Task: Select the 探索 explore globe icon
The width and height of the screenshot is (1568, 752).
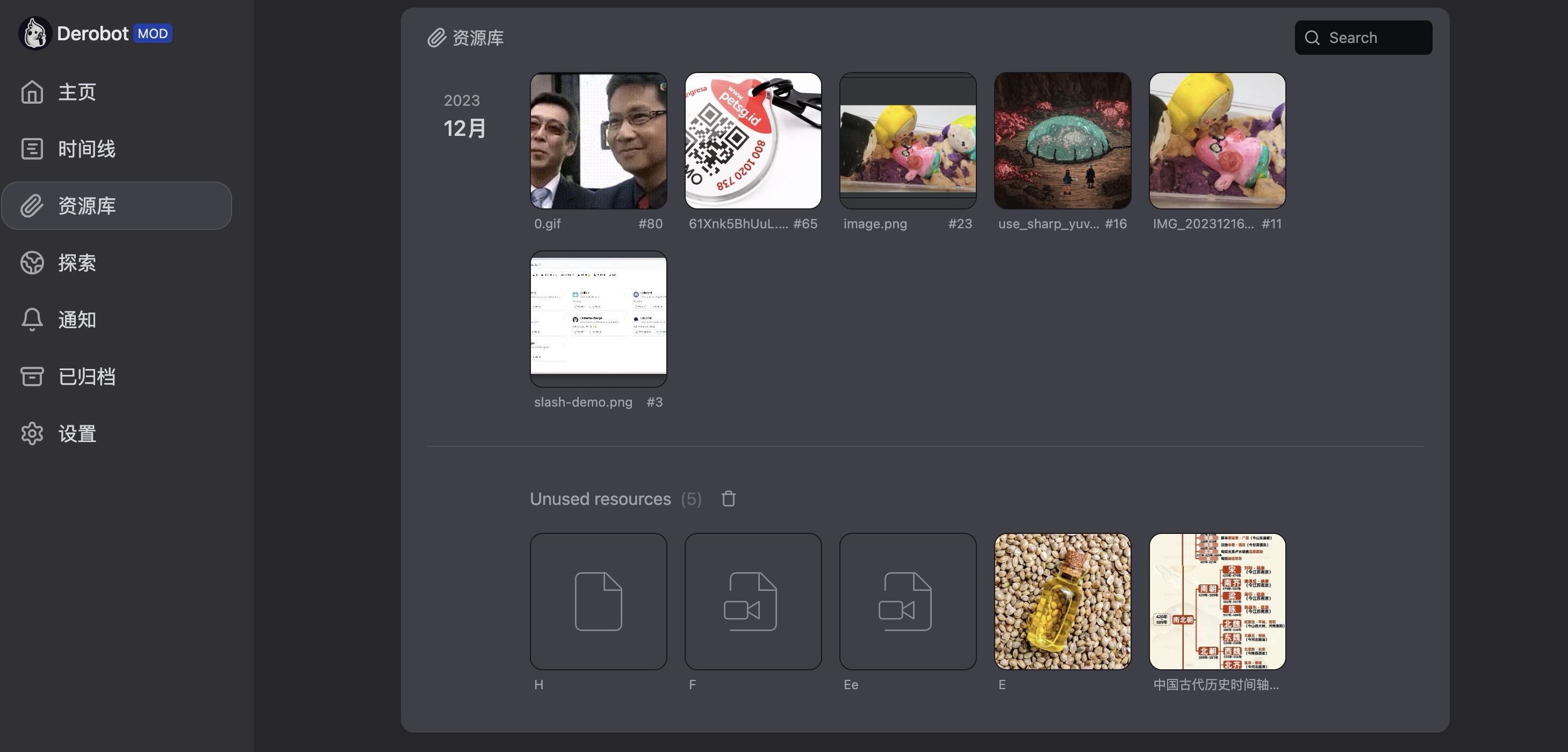Action: 32,263
